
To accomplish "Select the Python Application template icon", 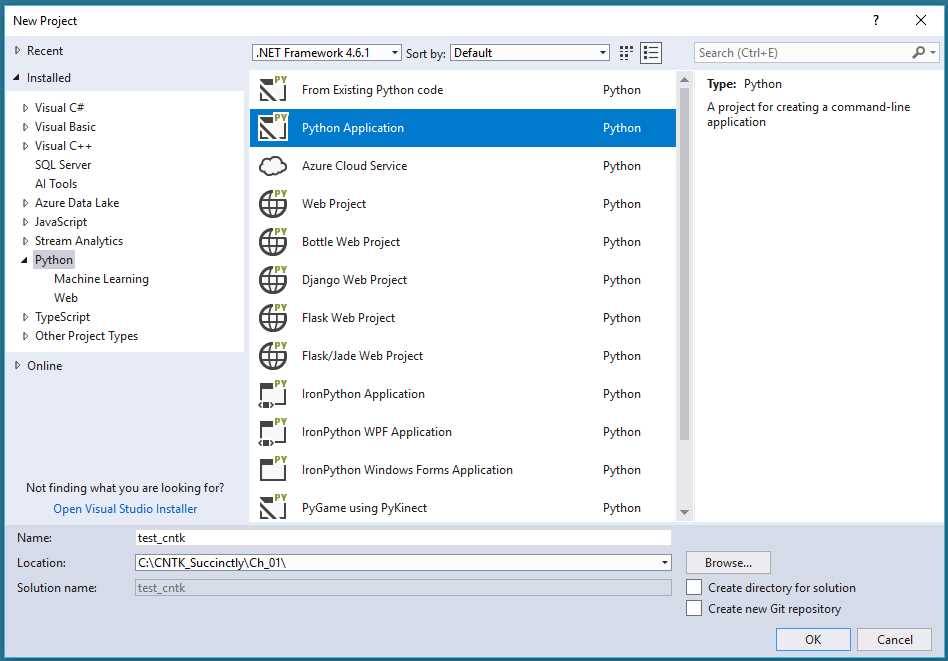I will tap(274, 128).
